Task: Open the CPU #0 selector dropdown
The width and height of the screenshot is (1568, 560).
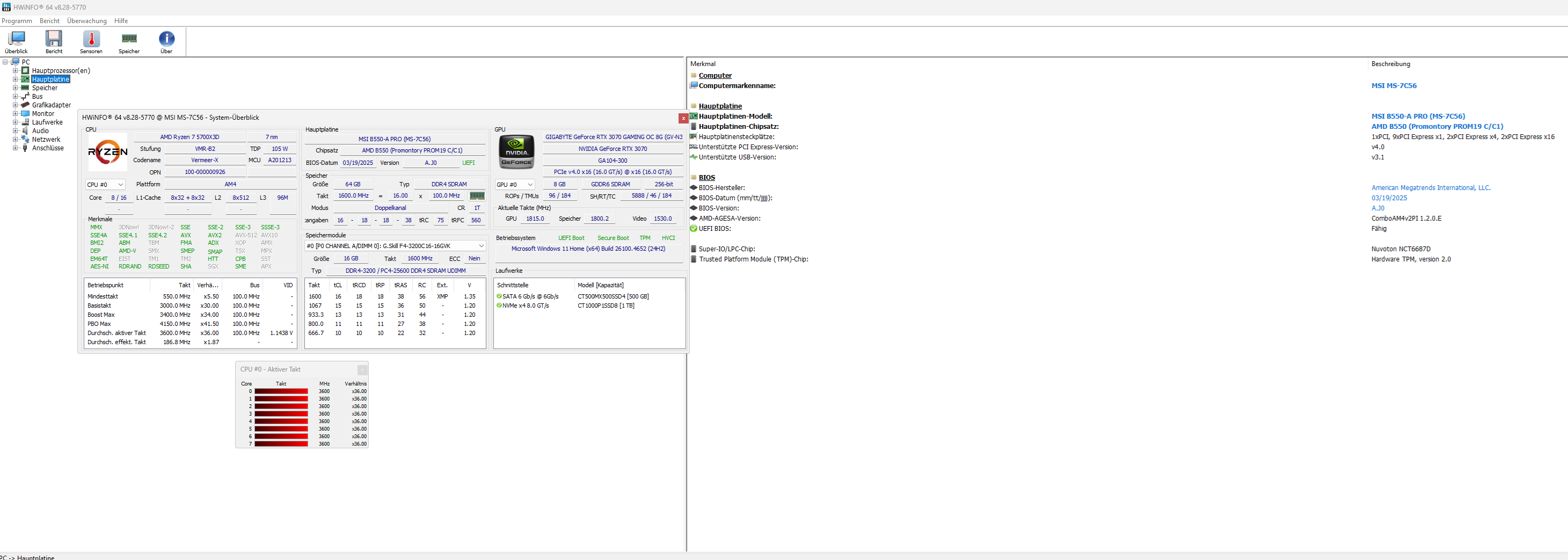Action: tap(105, 185)
